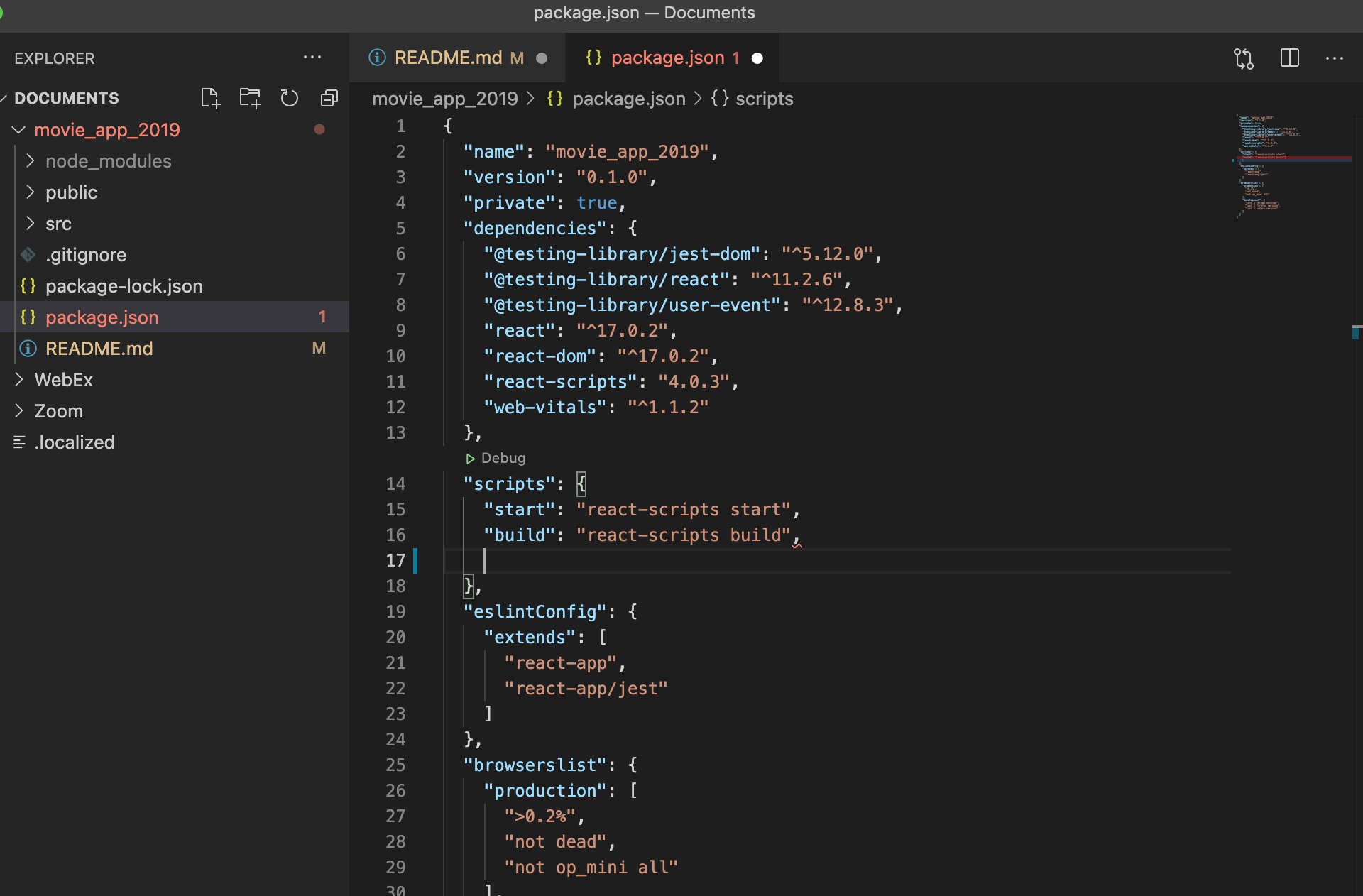Click the New Folder icon in Explorer
The image size is (1363, 896).
point(250,98)
